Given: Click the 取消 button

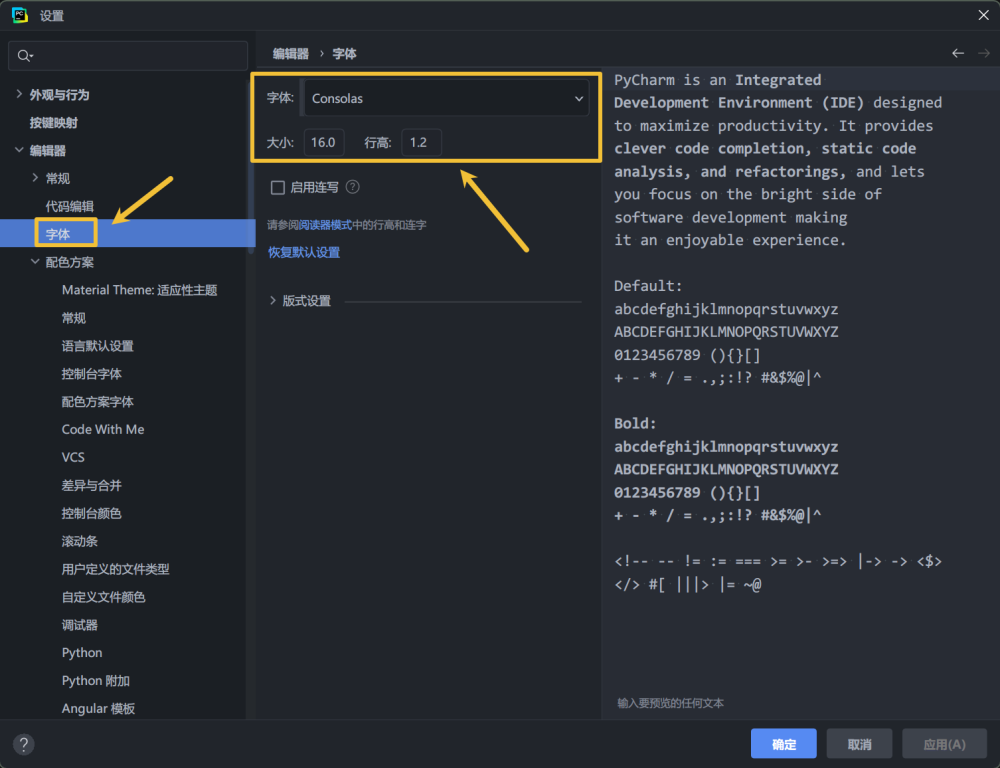Looking at the screenshot, I should point(859,744).
